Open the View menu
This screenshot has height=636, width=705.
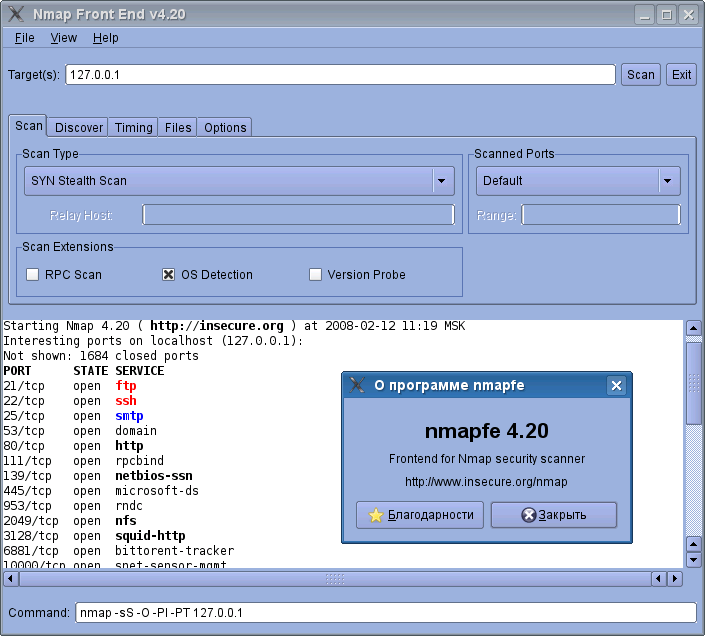63,38
